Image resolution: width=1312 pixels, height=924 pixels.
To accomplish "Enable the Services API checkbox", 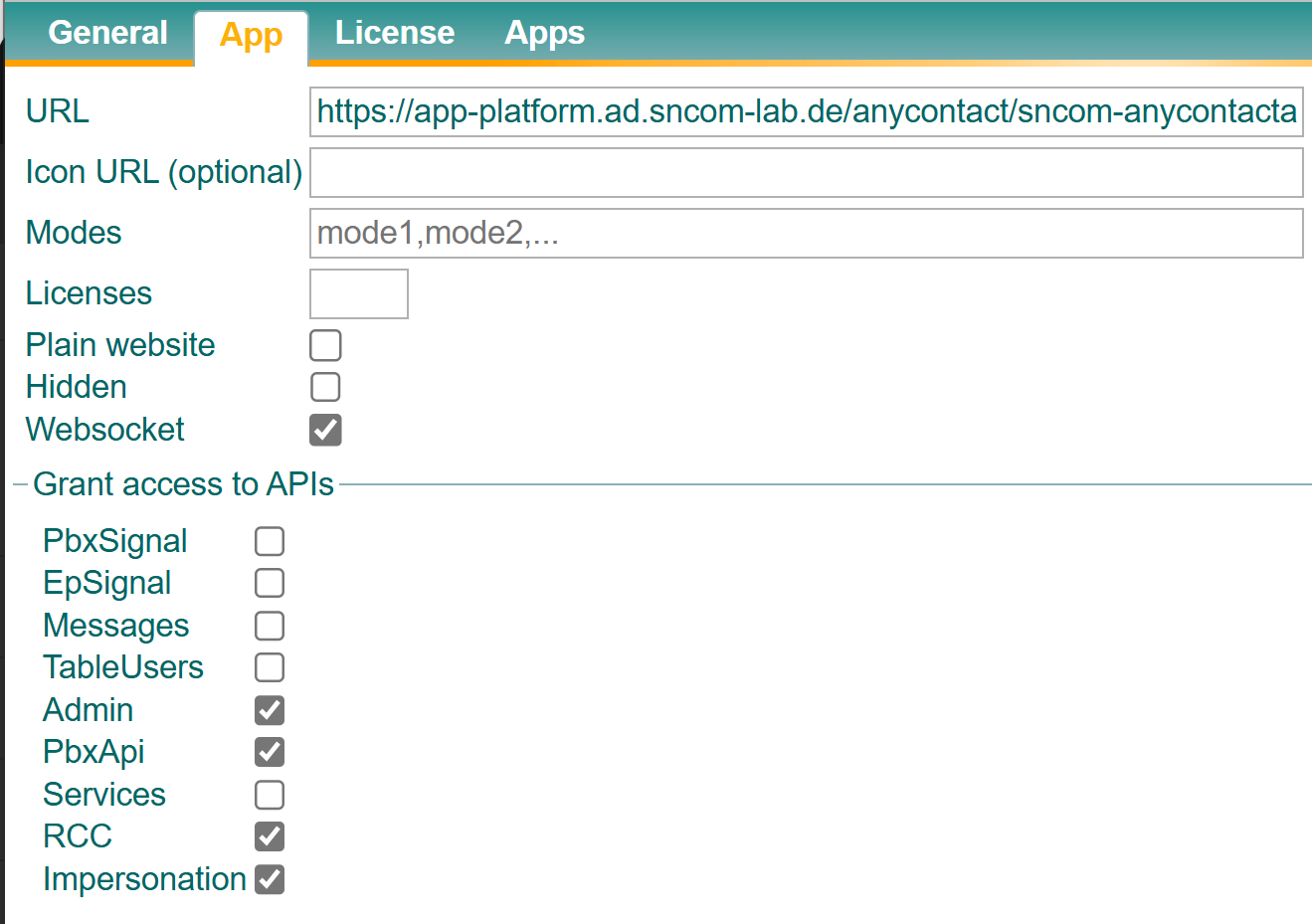I will [x=270, y=795].
